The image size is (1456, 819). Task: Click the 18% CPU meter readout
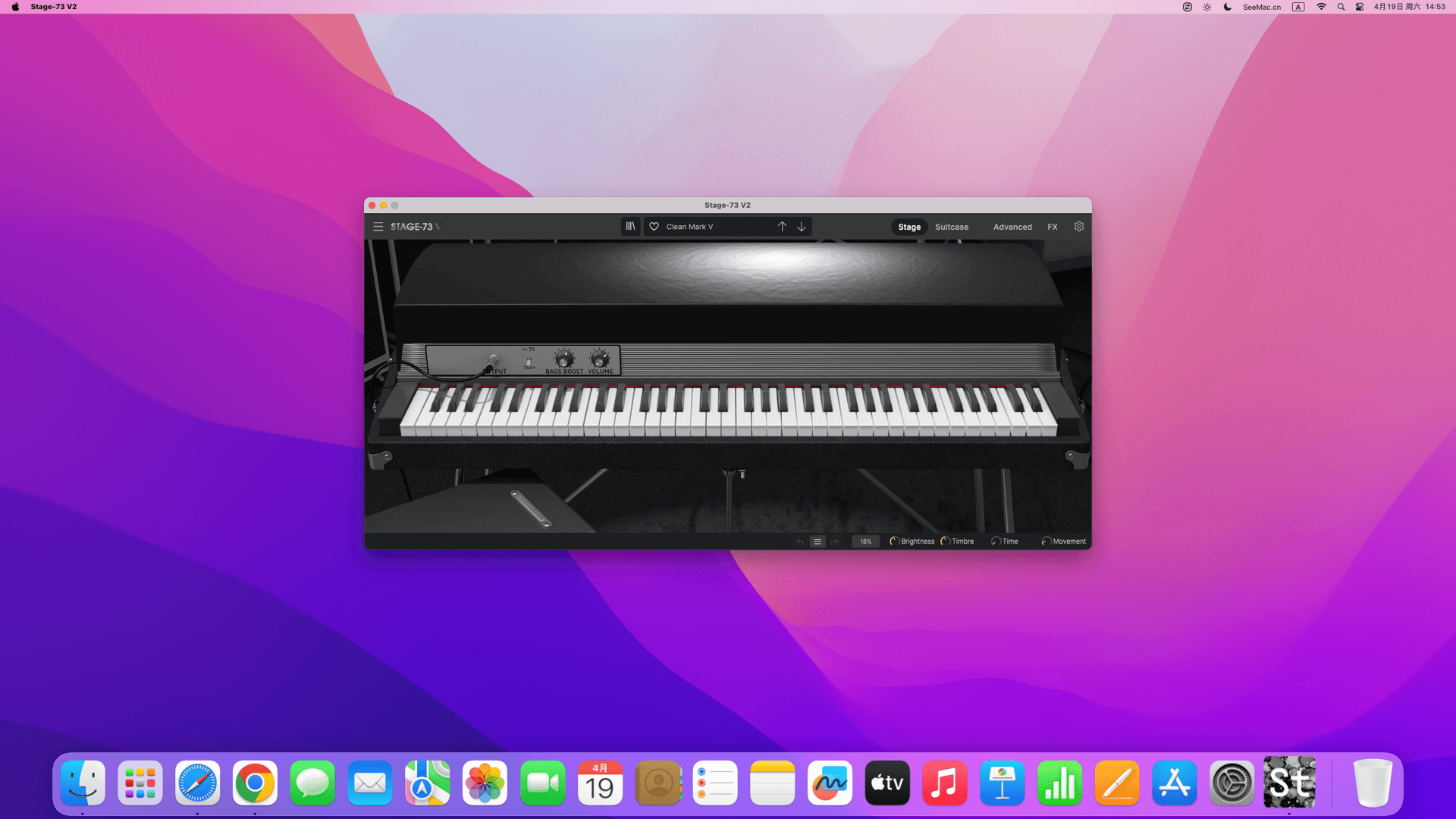pos(865,541)
